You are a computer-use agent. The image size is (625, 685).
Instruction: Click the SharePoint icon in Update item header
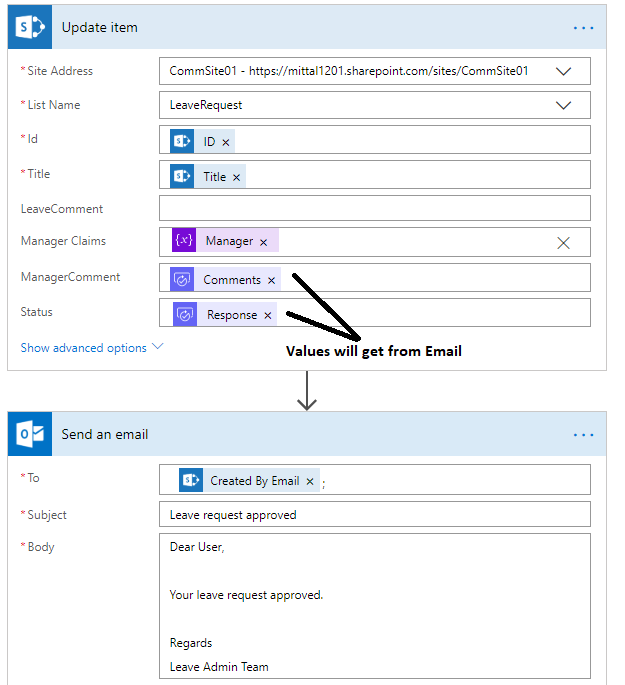(x=30, y=27)
